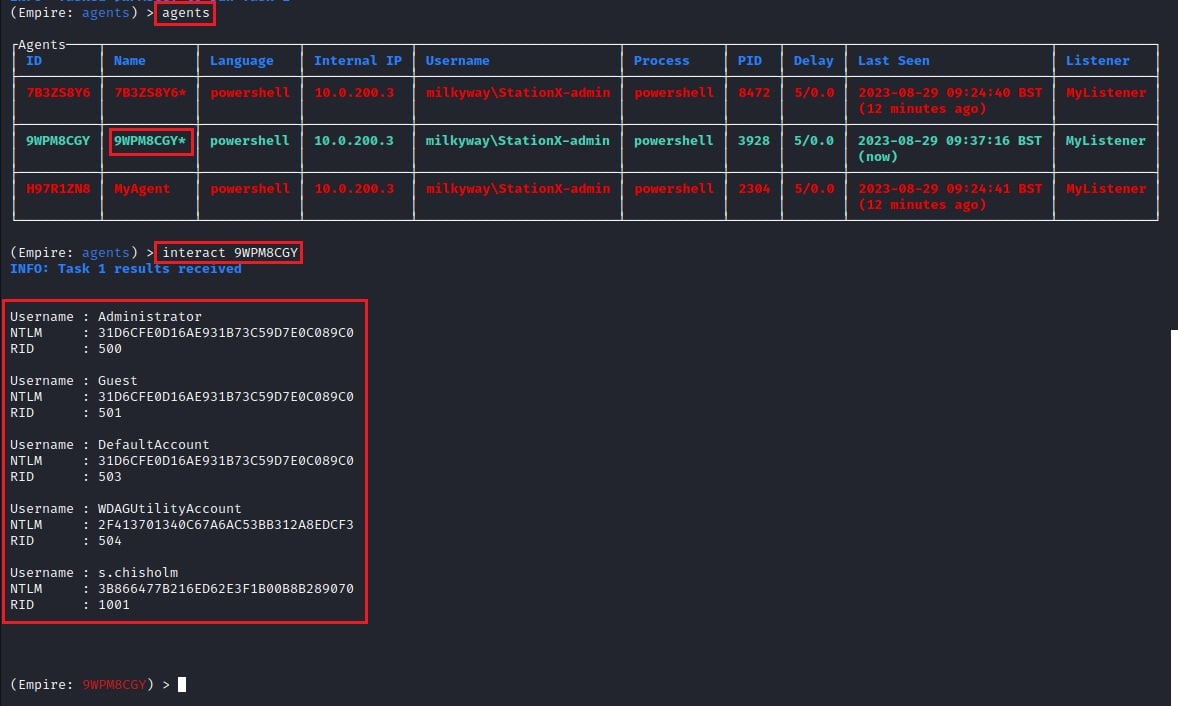Select the 09:37:16 BST last seen timestamp

click(x=950, y=140)
